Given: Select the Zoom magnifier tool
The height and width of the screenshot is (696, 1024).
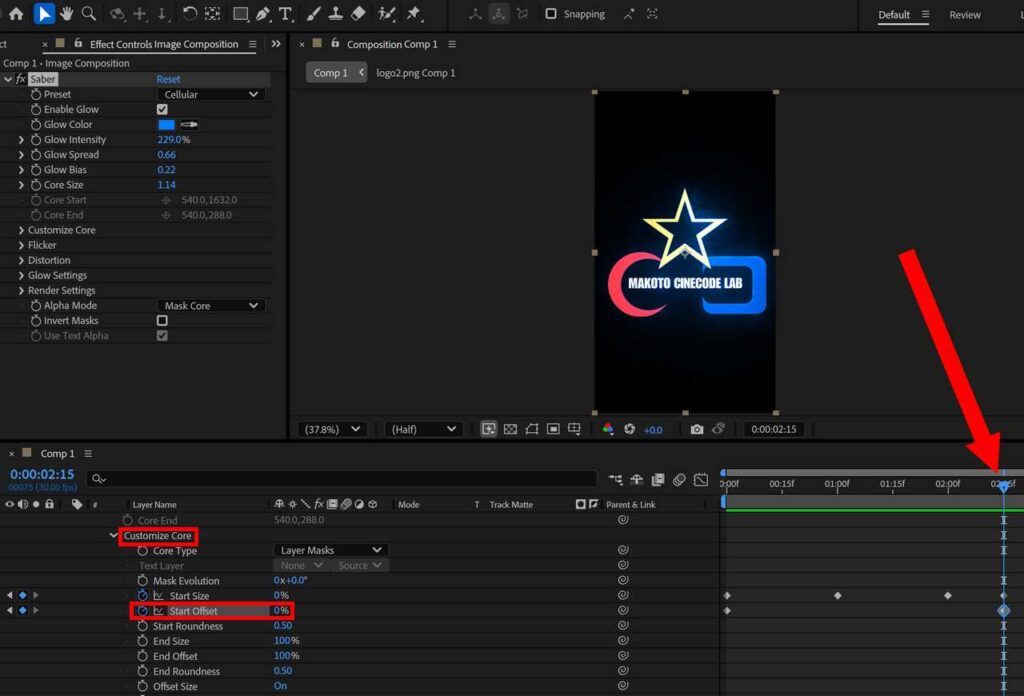Looking at the screenshot, I should [89, 13].
